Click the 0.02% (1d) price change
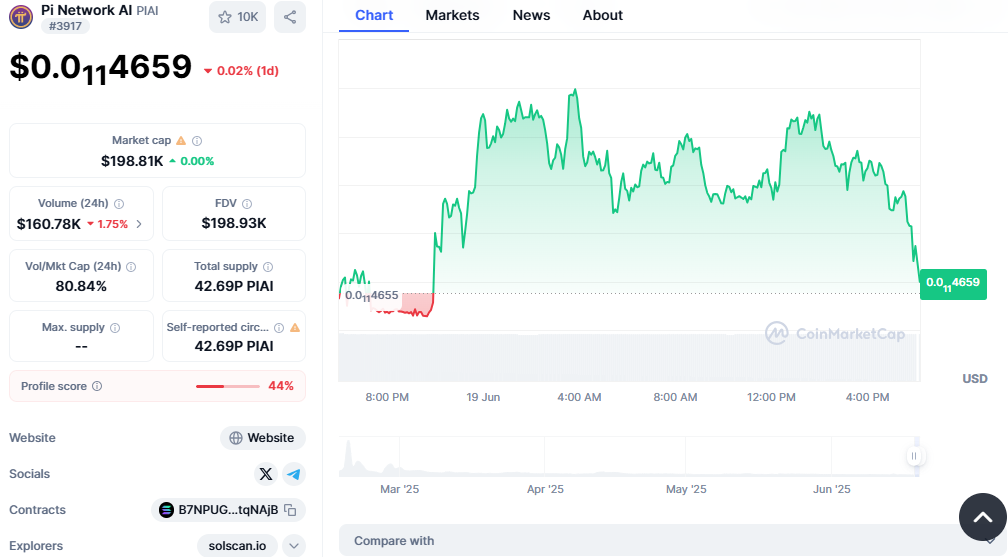This screenshot has height=557, width=1008. (242, 71)
